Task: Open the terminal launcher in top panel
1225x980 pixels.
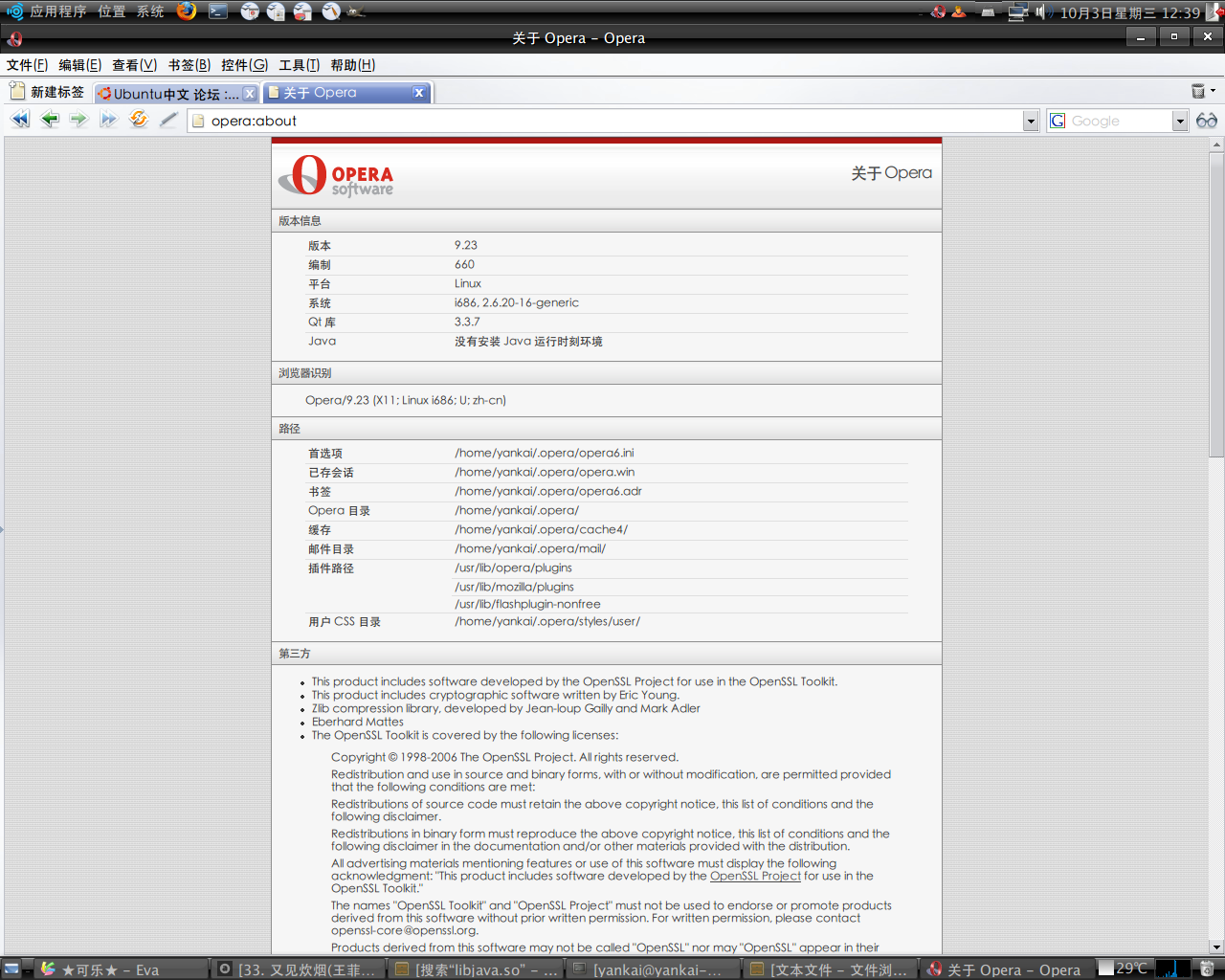Action: coord(218,11)
